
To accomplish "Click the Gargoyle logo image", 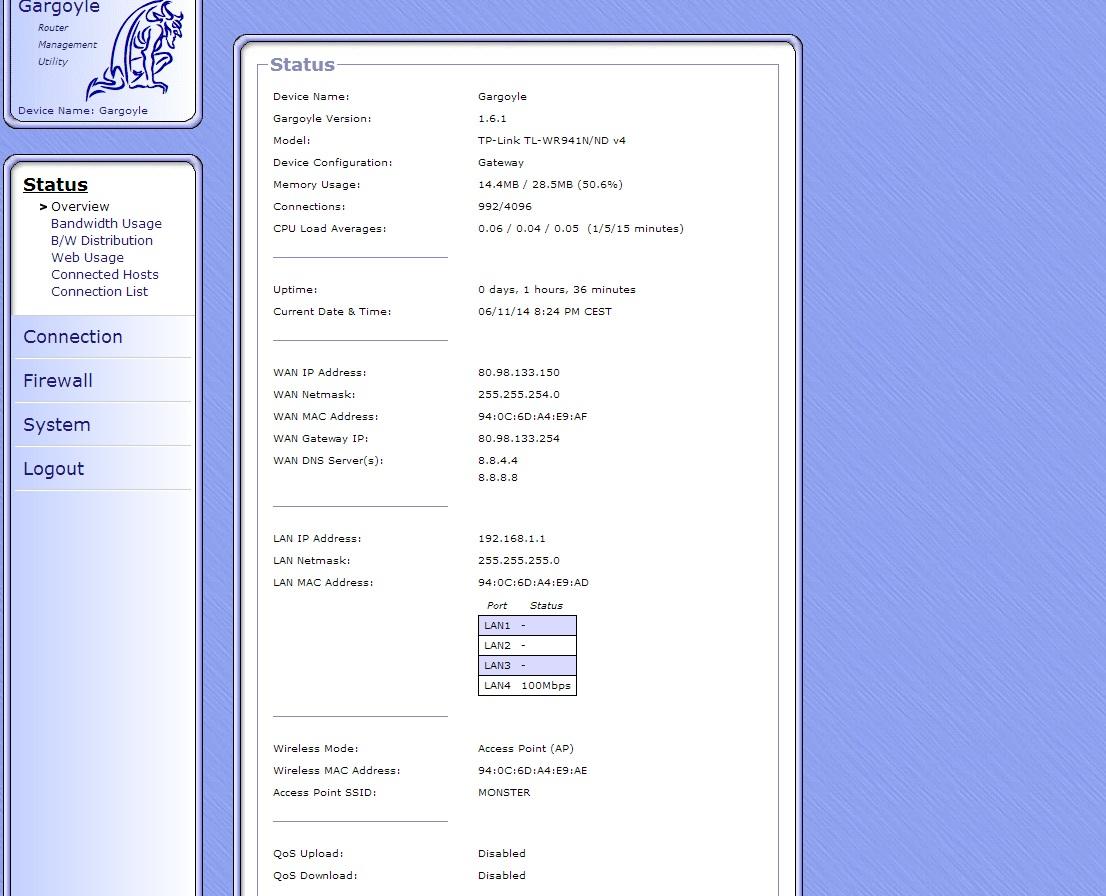I will (x=135, y=49).
